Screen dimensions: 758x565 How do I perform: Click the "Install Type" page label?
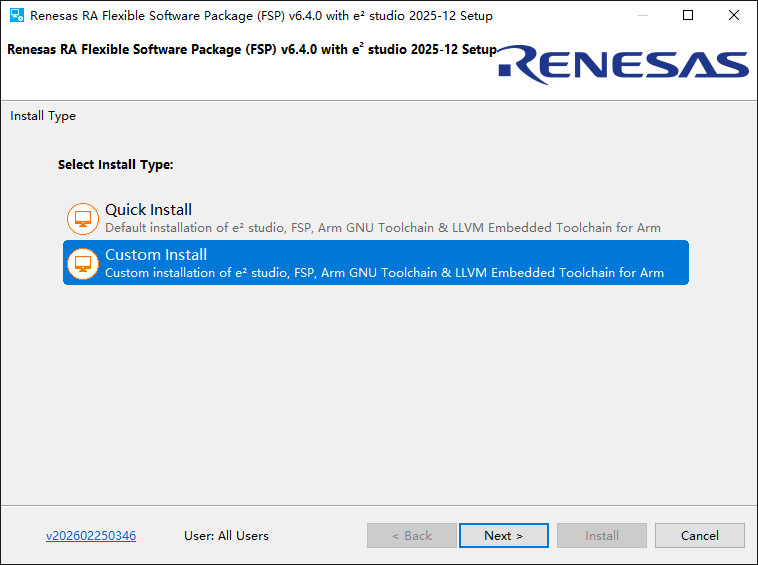pos(43,116)
